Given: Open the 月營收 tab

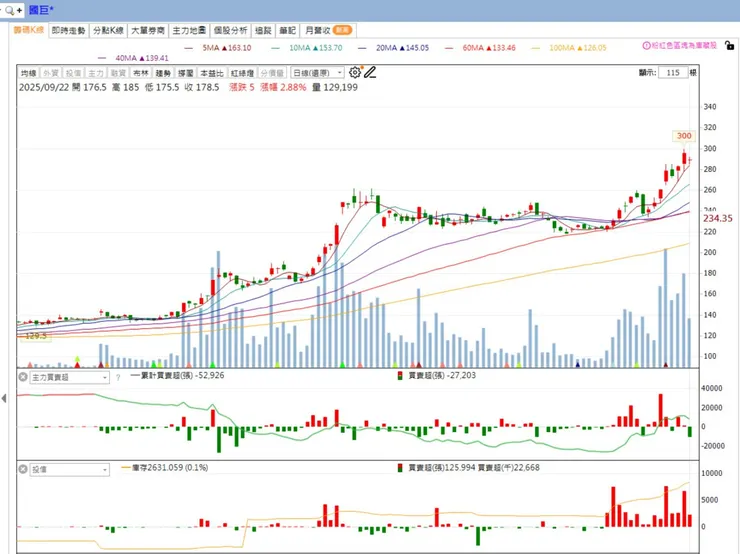Looking at the screenshot, I should (x=328, y=31).
